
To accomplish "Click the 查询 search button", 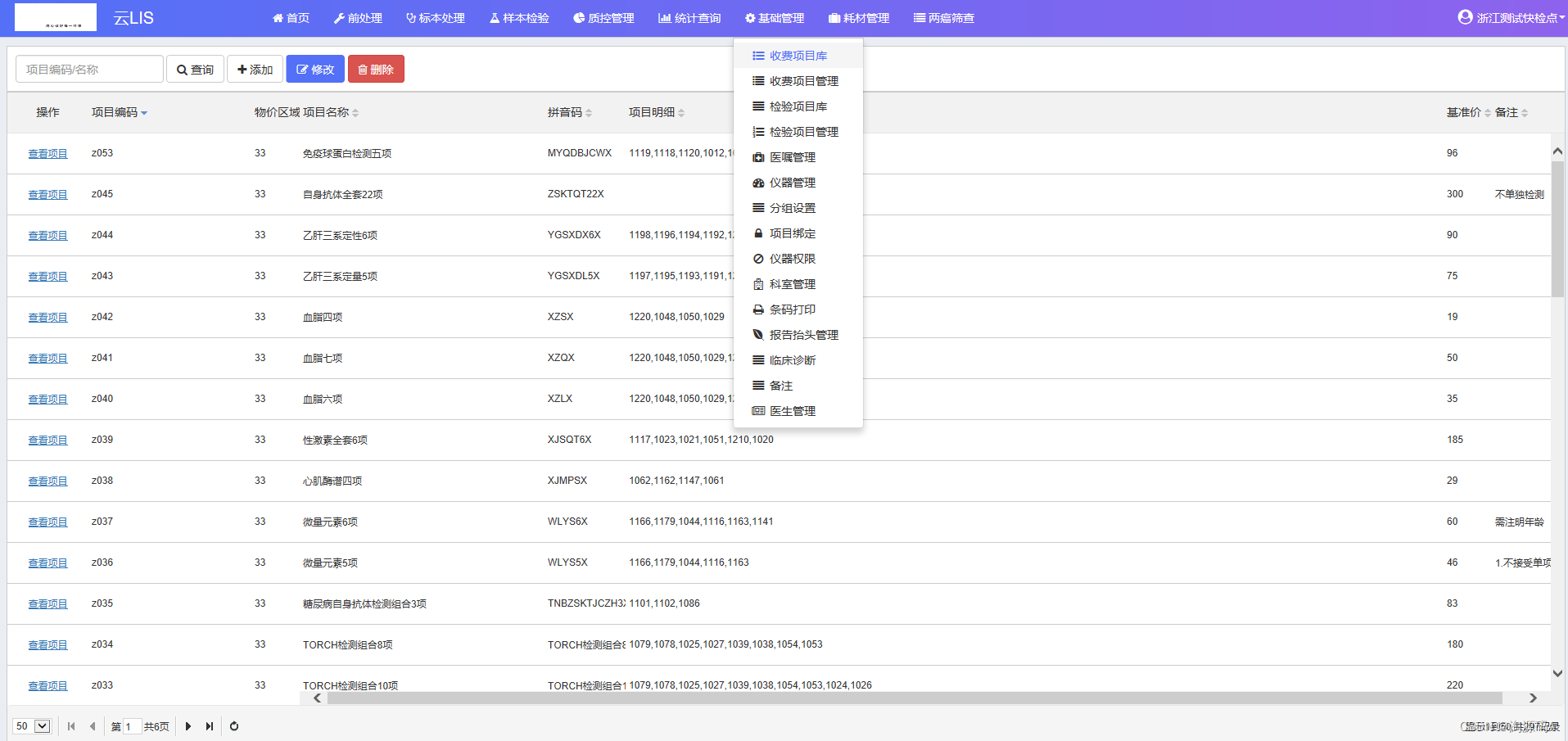I will (195, 70).
